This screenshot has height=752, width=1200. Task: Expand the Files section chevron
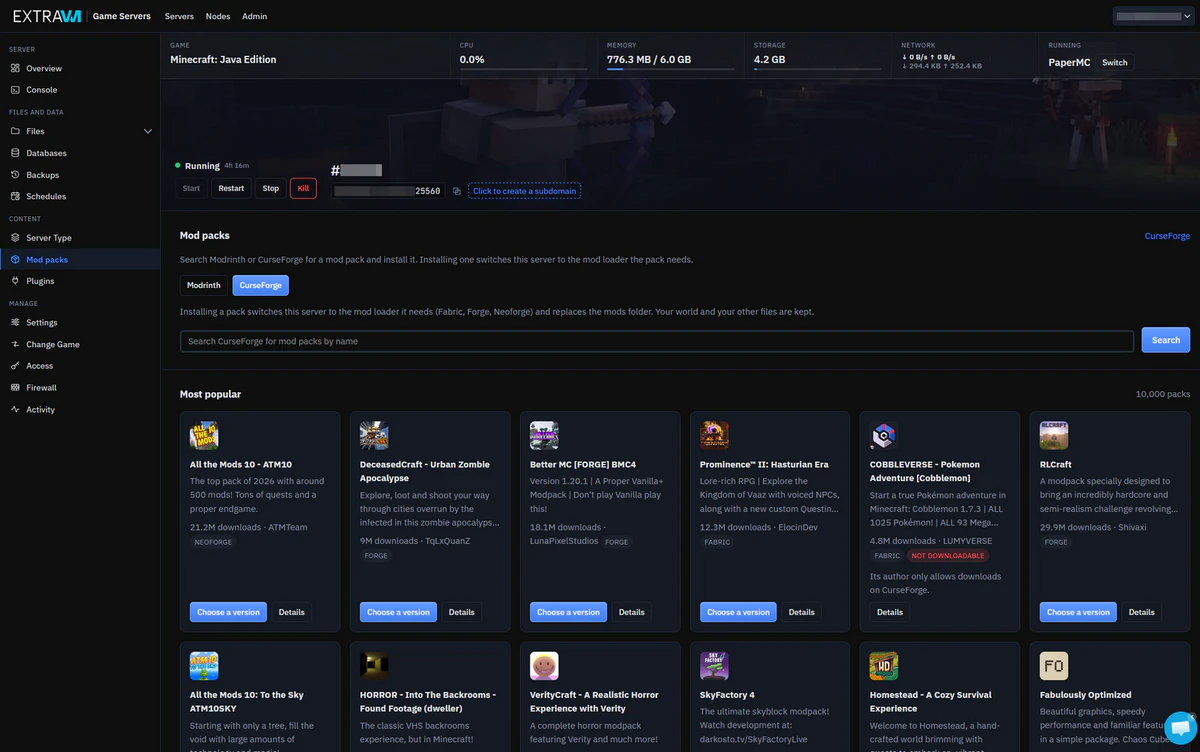(148, 131)
